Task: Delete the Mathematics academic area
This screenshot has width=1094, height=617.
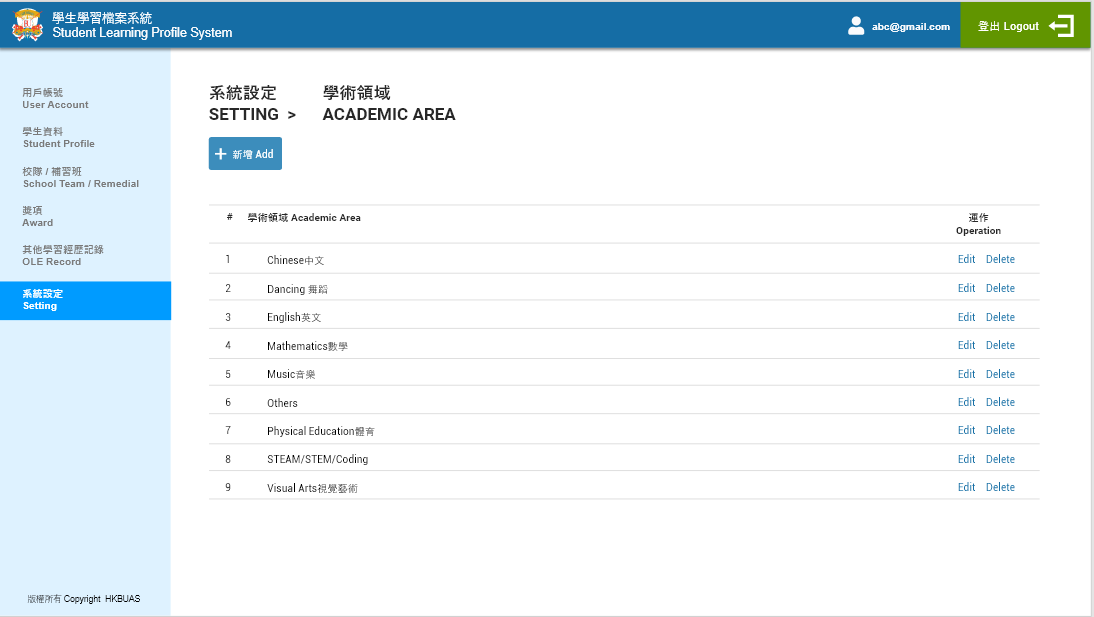Action: click(1000, 345)
